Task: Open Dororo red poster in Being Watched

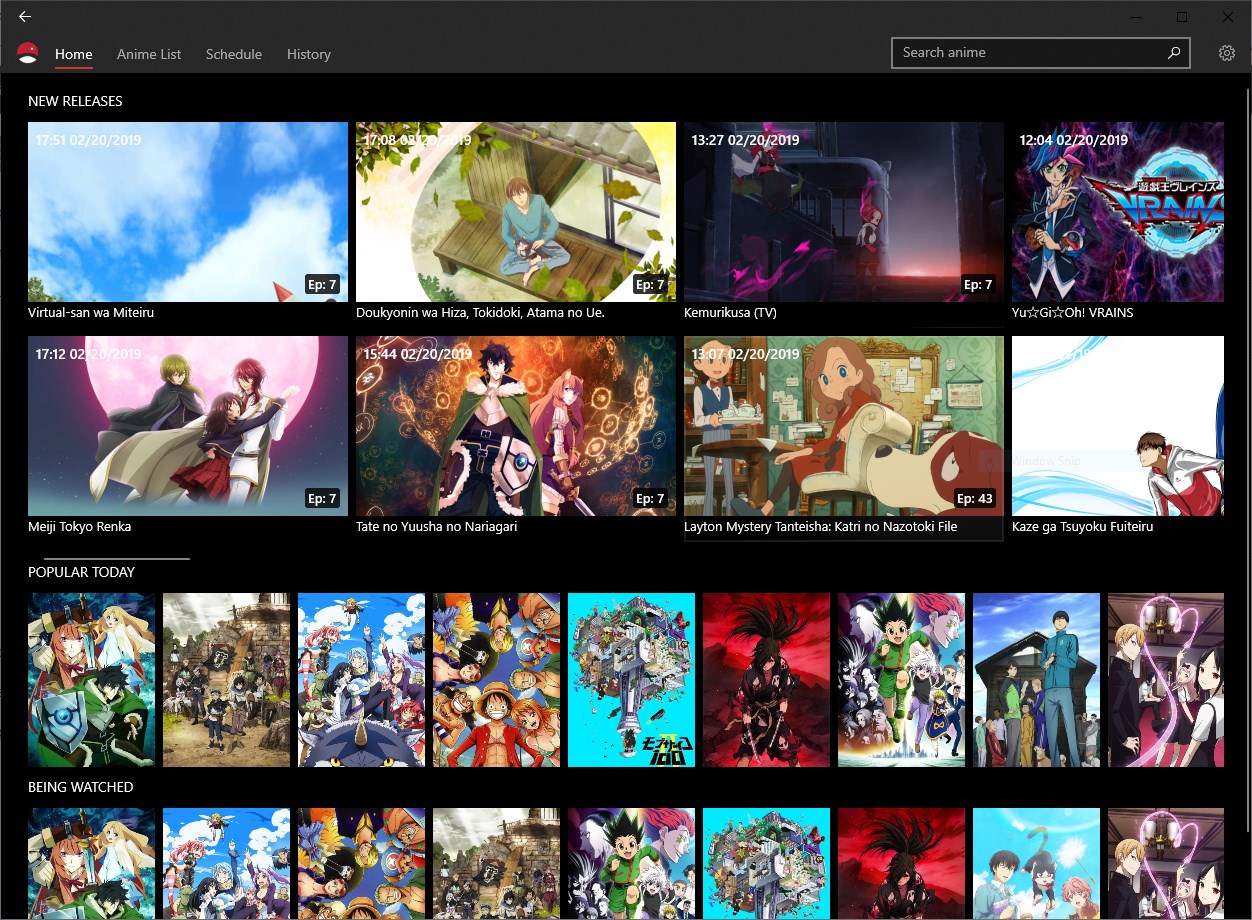Action: click(901, 864)
